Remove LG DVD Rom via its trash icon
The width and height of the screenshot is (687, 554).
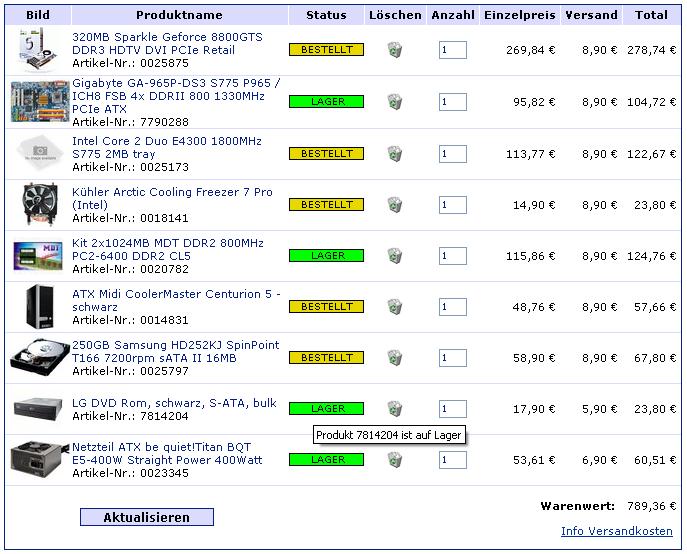[x=395, y=408]
